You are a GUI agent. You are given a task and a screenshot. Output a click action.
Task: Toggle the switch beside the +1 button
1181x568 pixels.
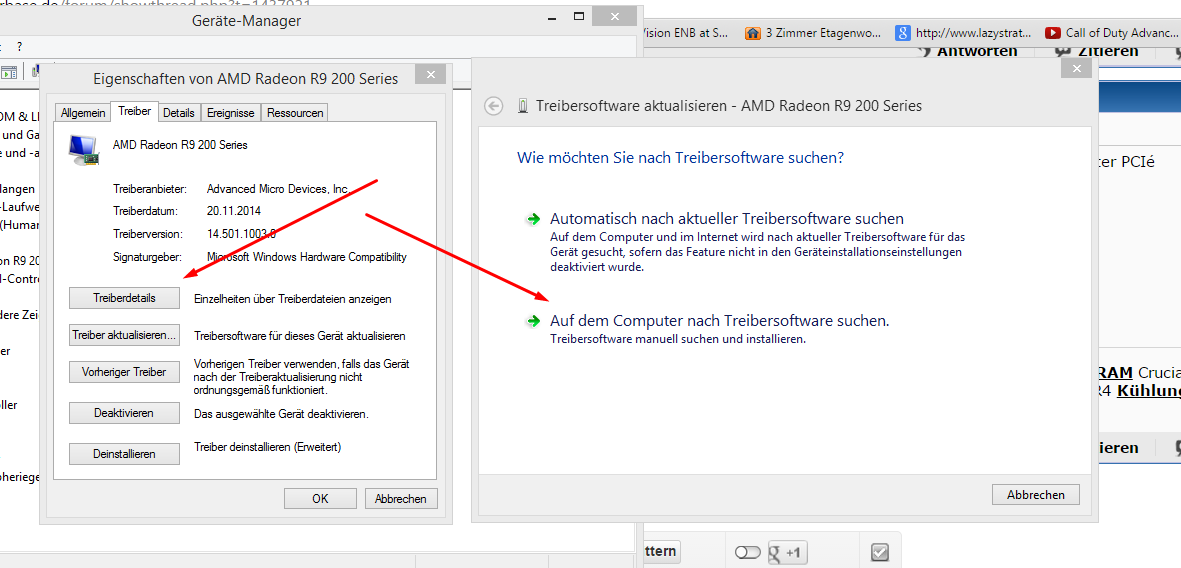747,553
